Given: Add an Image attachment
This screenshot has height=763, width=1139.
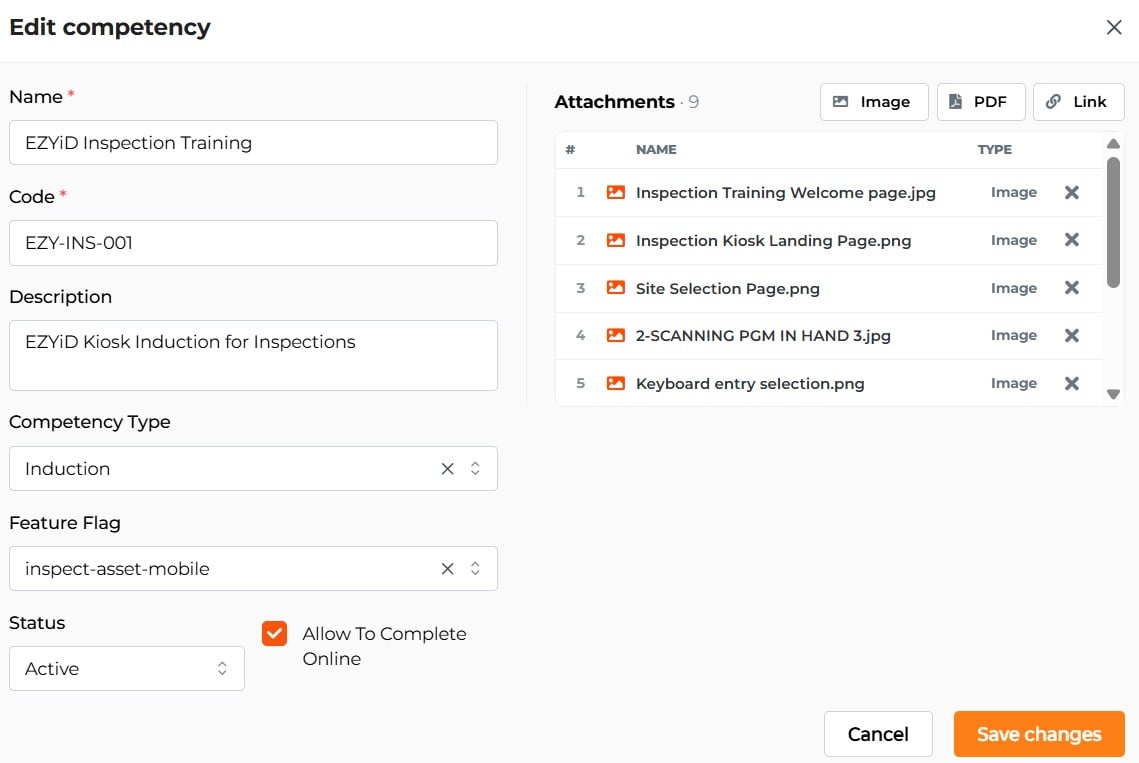Looking at the screenshot, I should tap(874, 102).
